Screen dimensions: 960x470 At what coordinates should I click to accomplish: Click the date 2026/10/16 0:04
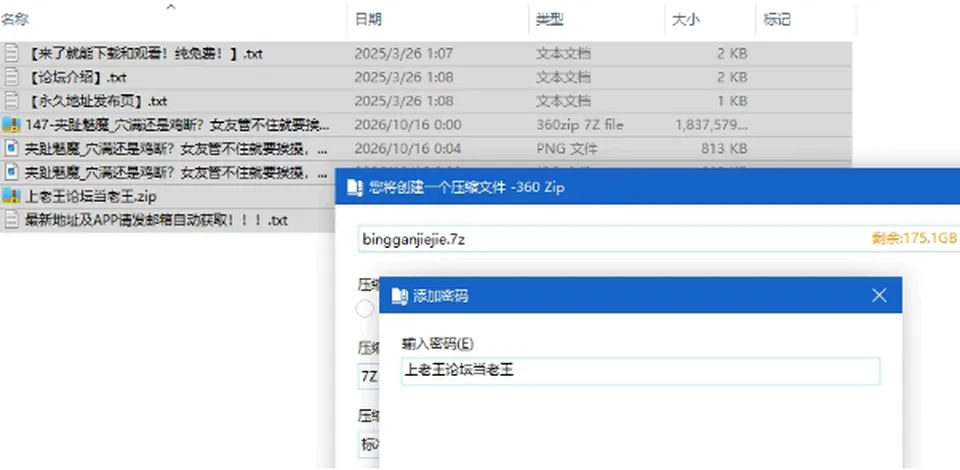click(407, 149)
